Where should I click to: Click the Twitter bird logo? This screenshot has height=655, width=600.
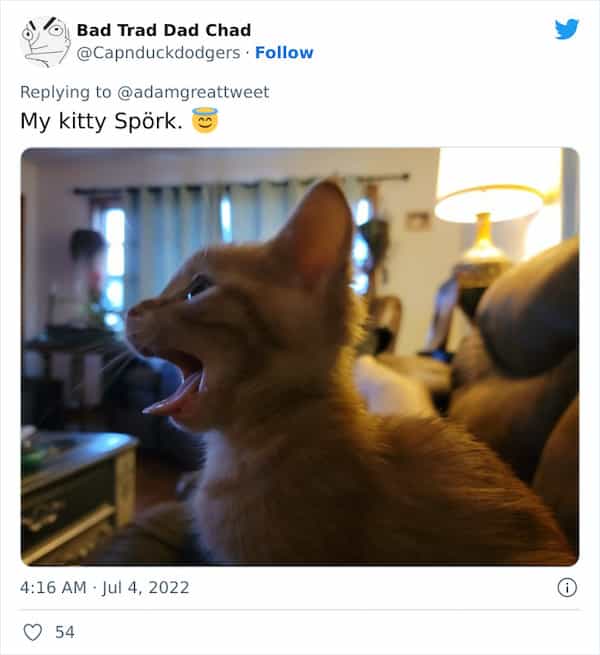[567, 29]
